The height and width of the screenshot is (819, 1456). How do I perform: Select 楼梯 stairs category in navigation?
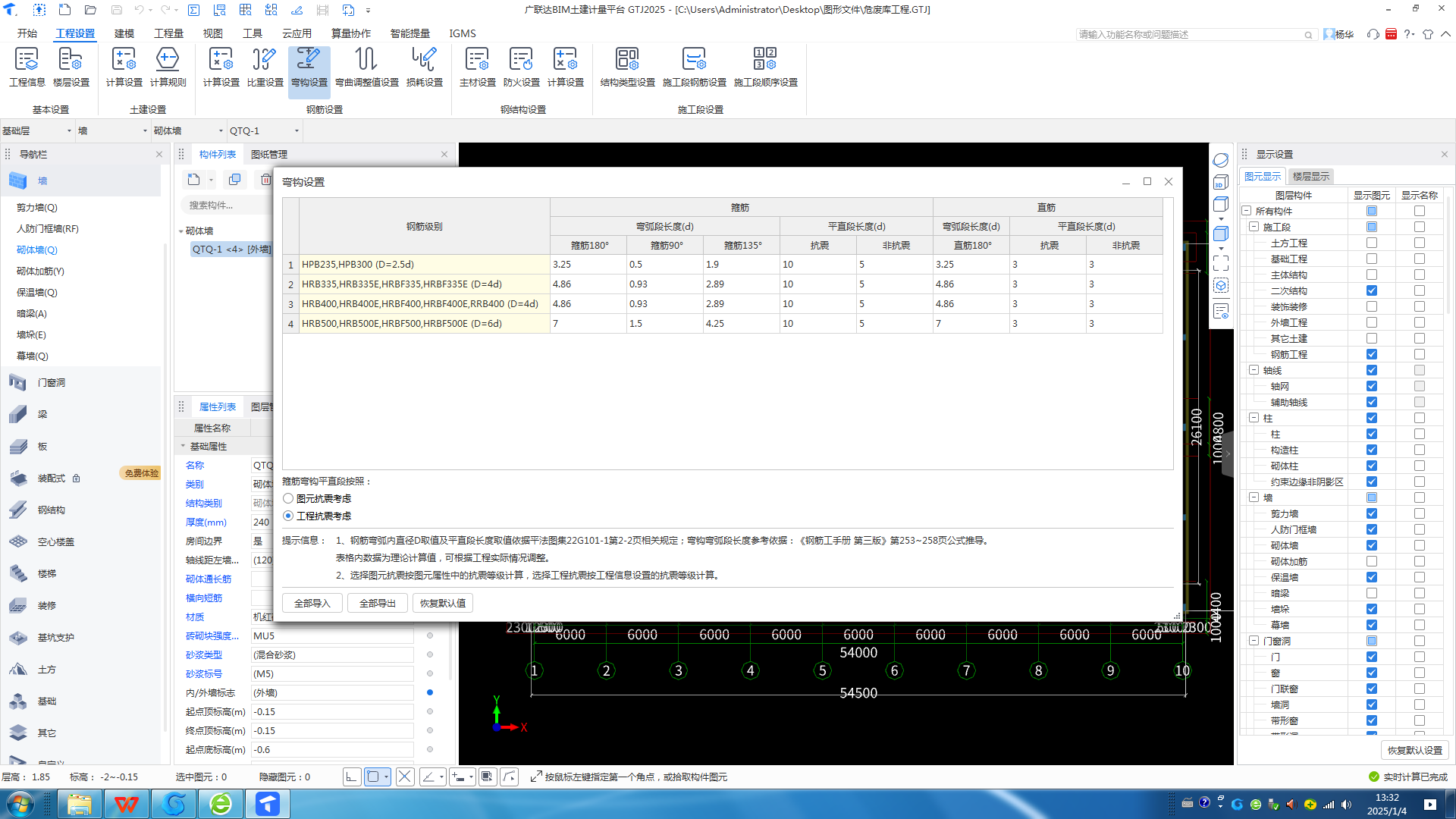[x=46, y=573]
